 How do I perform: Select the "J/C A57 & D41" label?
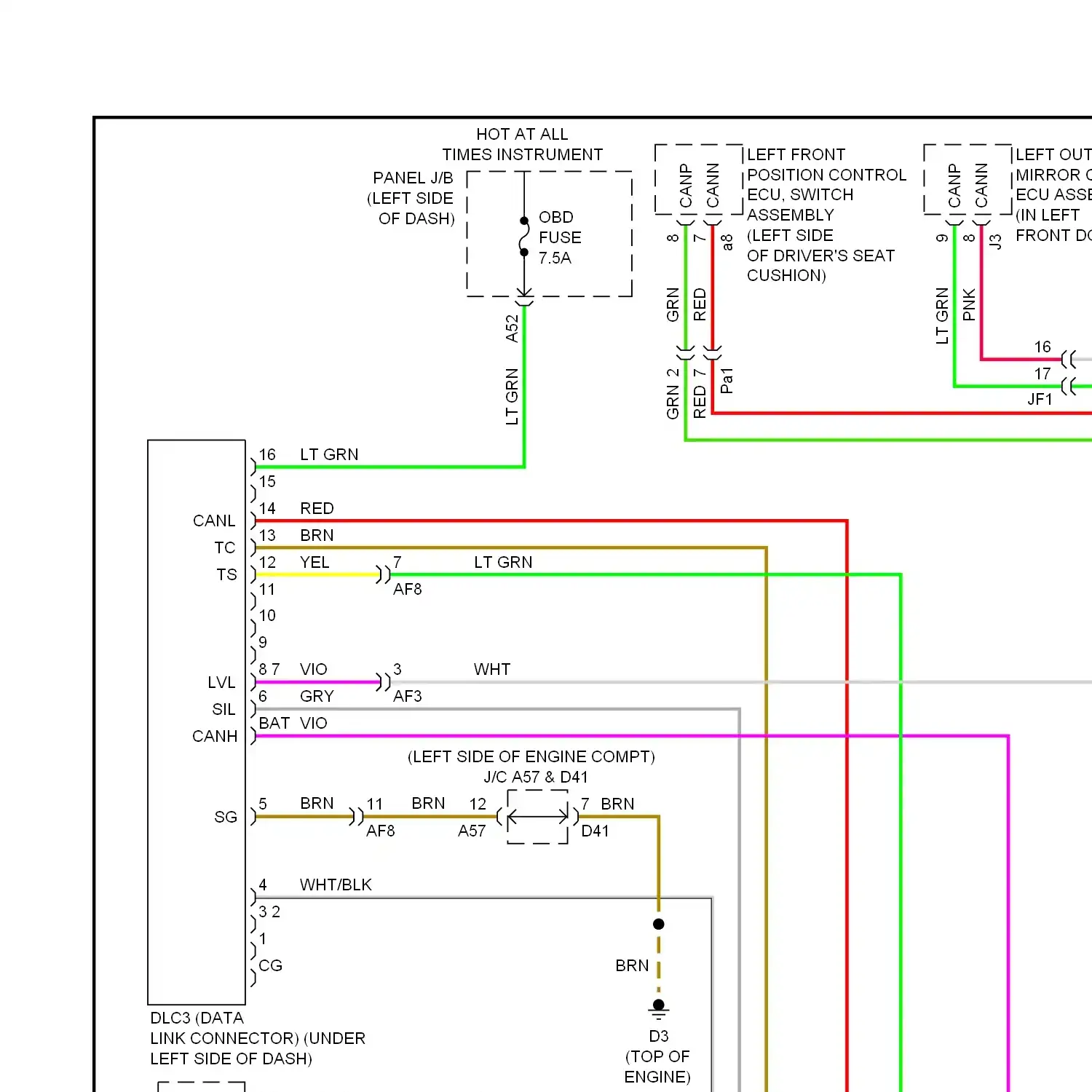(x=536, y=777)
